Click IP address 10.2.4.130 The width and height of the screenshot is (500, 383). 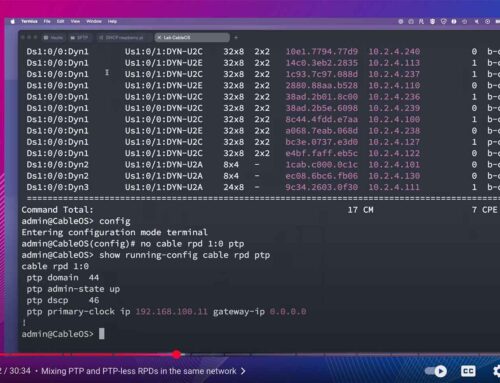[394, 176]
